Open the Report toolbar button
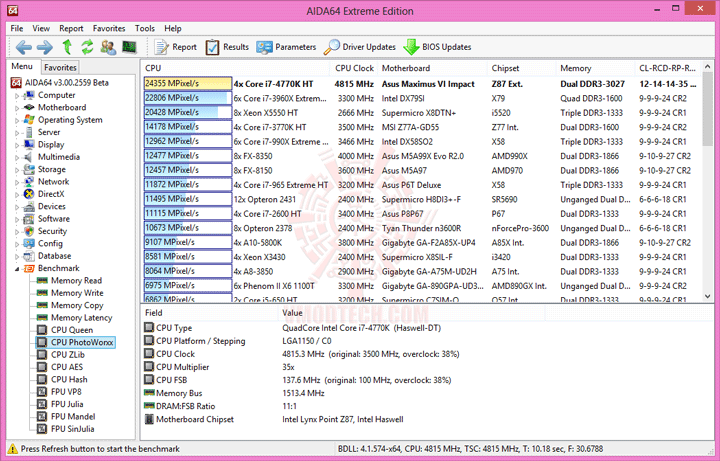The image size is (720, 461). pyautogui.click(x=175, y=47)
